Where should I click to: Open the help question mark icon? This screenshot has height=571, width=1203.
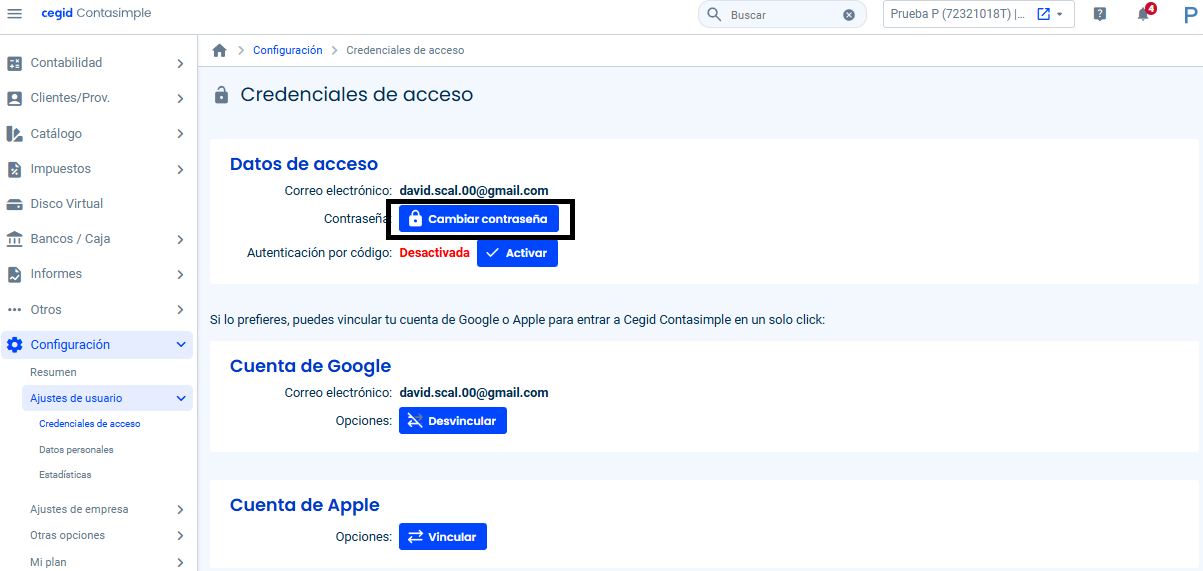point(1100,14)
